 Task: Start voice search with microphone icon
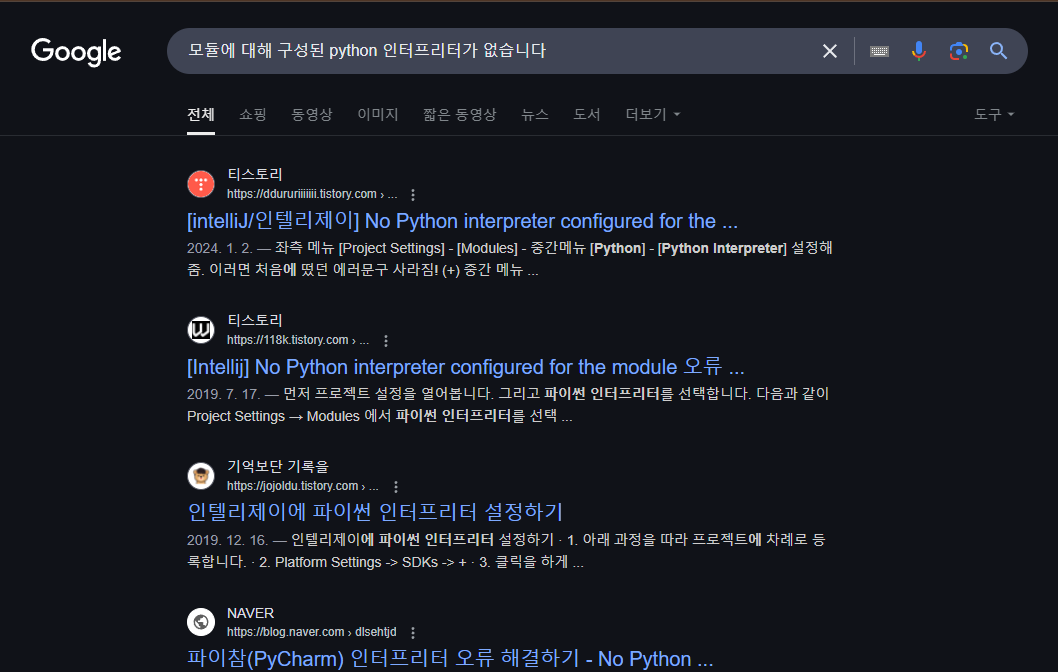(x=918, y=51)
